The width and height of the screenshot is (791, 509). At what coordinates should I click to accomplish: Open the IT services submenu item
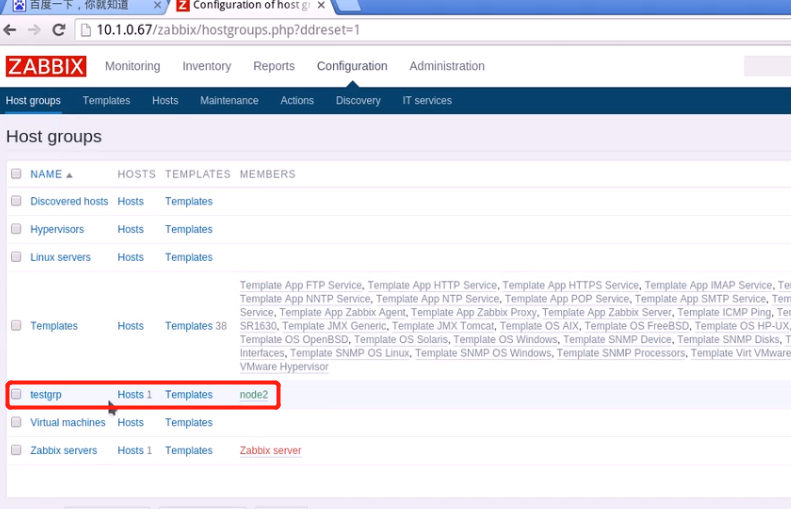427,100
